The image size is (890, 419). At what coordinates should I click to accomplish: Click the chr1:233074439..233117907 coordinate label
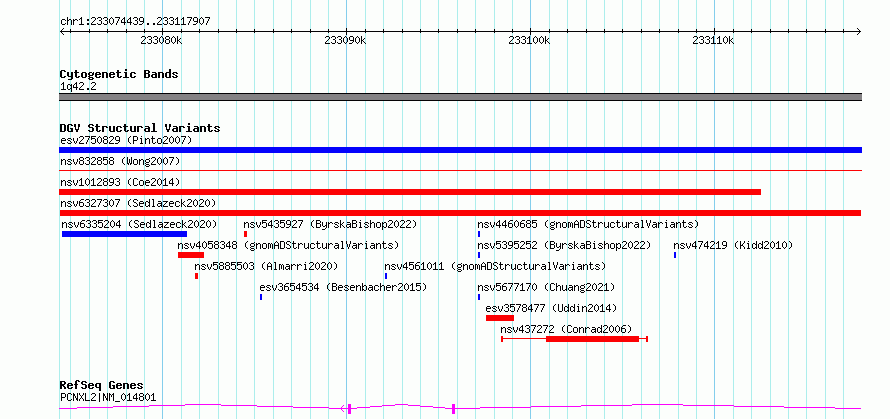click(135, 22)
